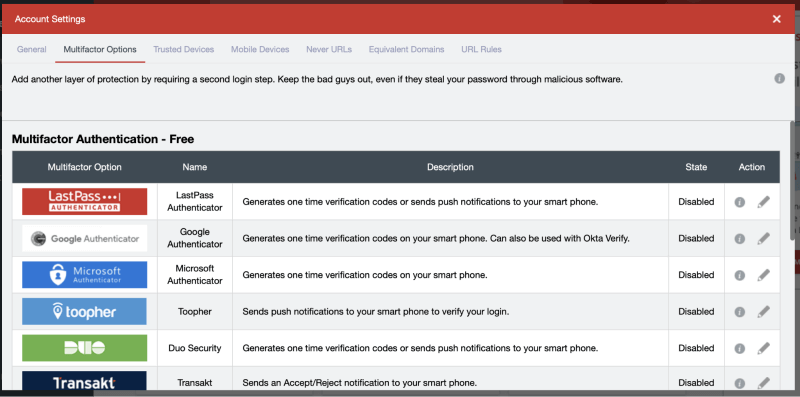Open the Trusted Devices tab

tap(184, 49)
